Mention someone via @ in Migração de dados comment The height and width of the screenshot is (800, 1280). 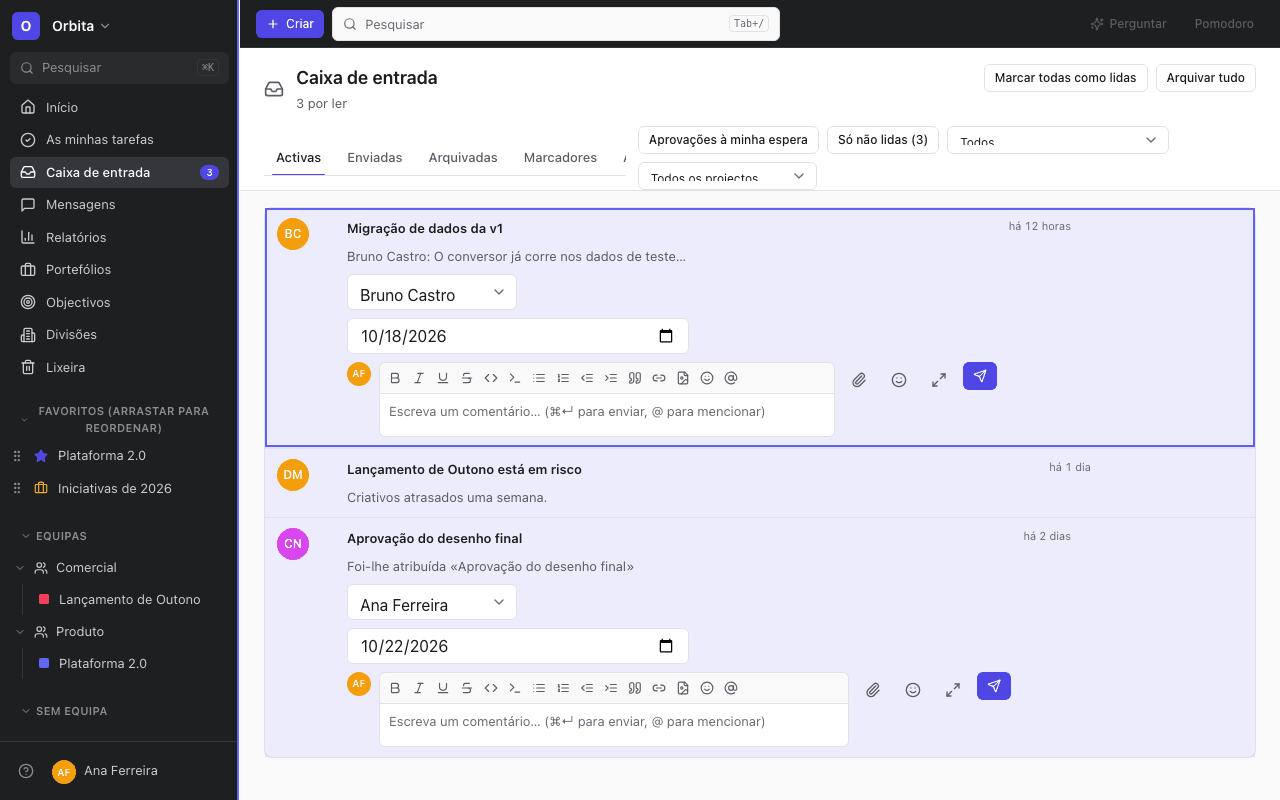731,378
